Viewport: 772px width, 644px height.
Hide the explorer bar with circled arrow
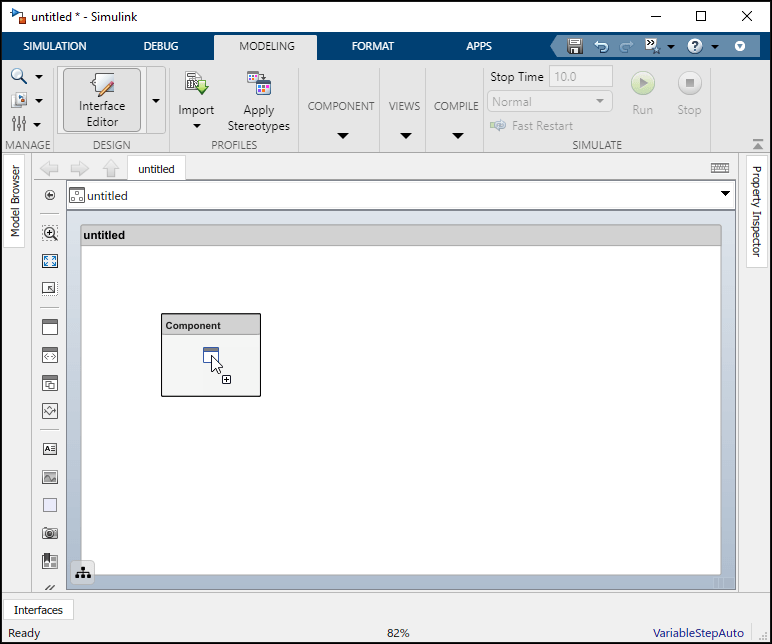[x=50, y=195]
